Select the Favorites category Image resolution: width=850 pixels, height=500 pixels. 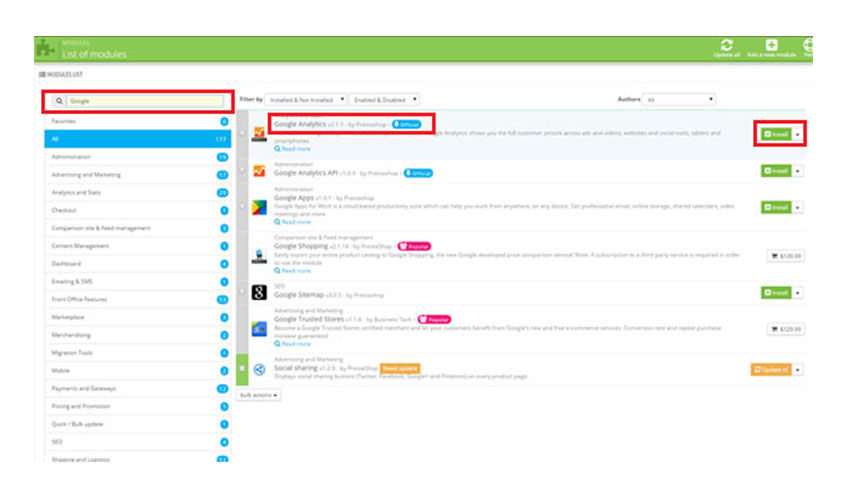click(138, 121)
